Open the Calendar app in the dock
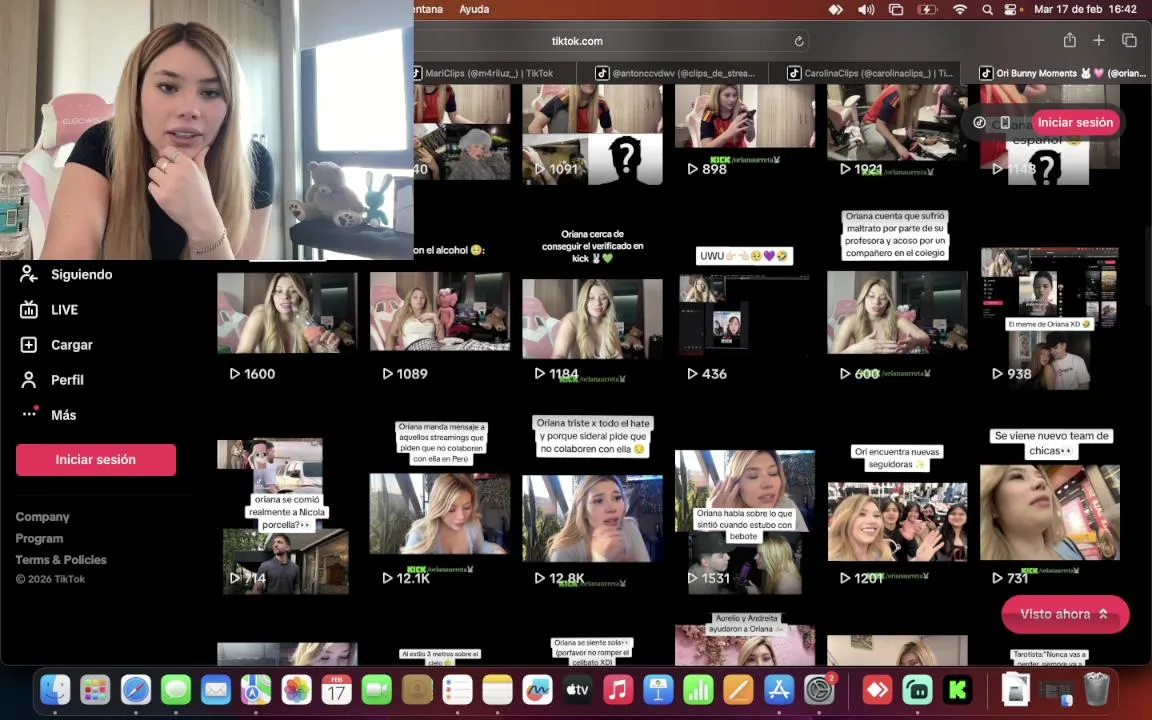1152x720 pixels. coord(336,690)
